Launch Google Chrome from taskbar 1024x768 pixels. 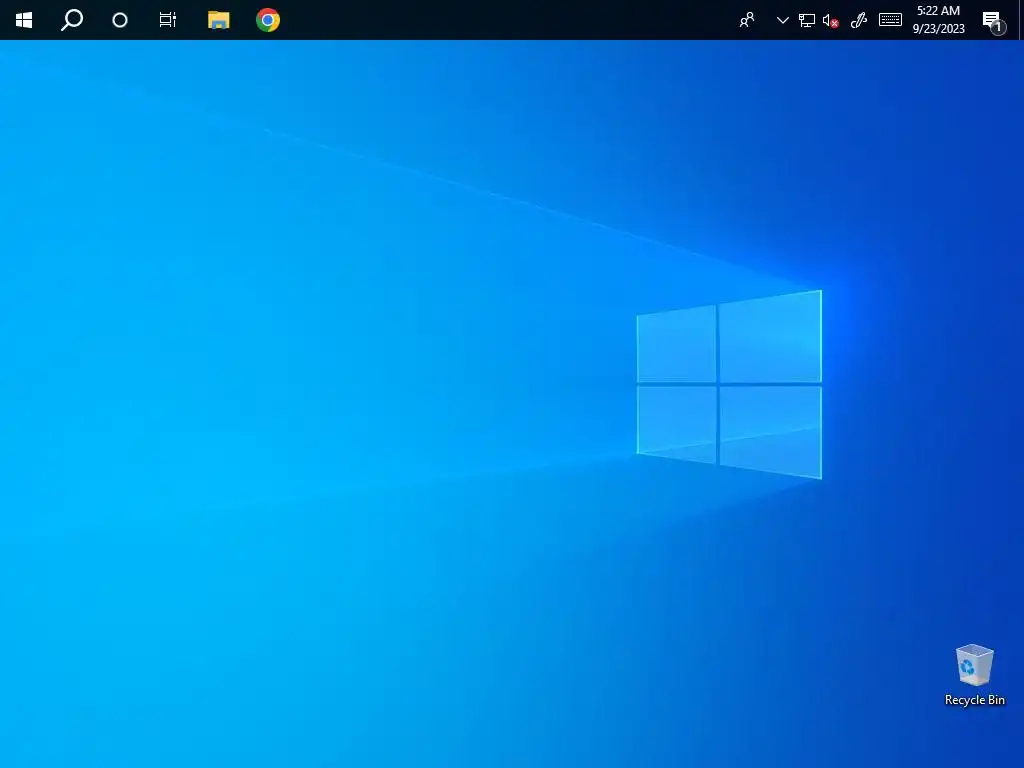point(268,20)
